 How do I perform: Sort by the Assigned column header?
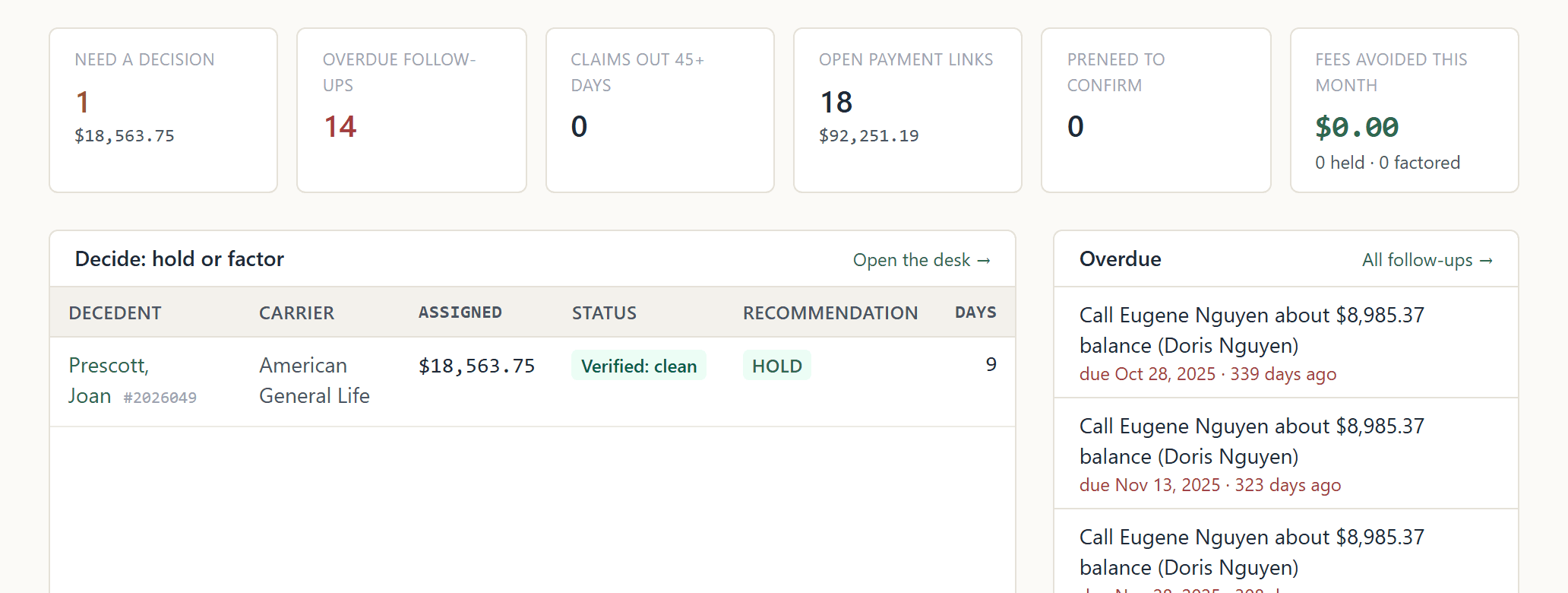point(460,312)
